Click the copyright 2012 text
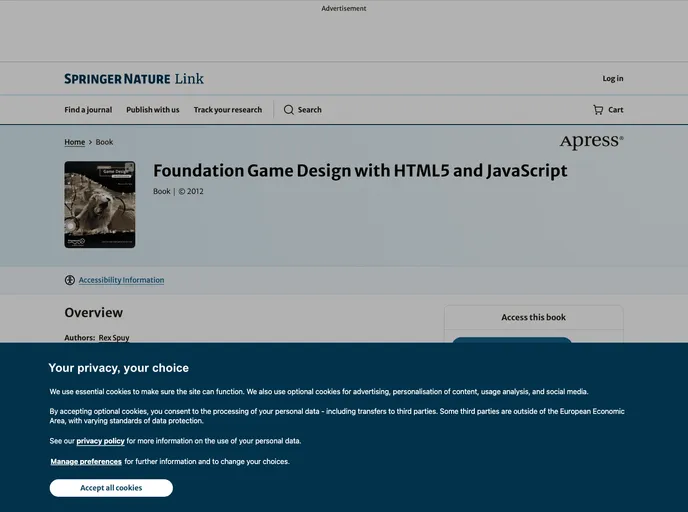 pyautogui.click(x=191, y=191)
